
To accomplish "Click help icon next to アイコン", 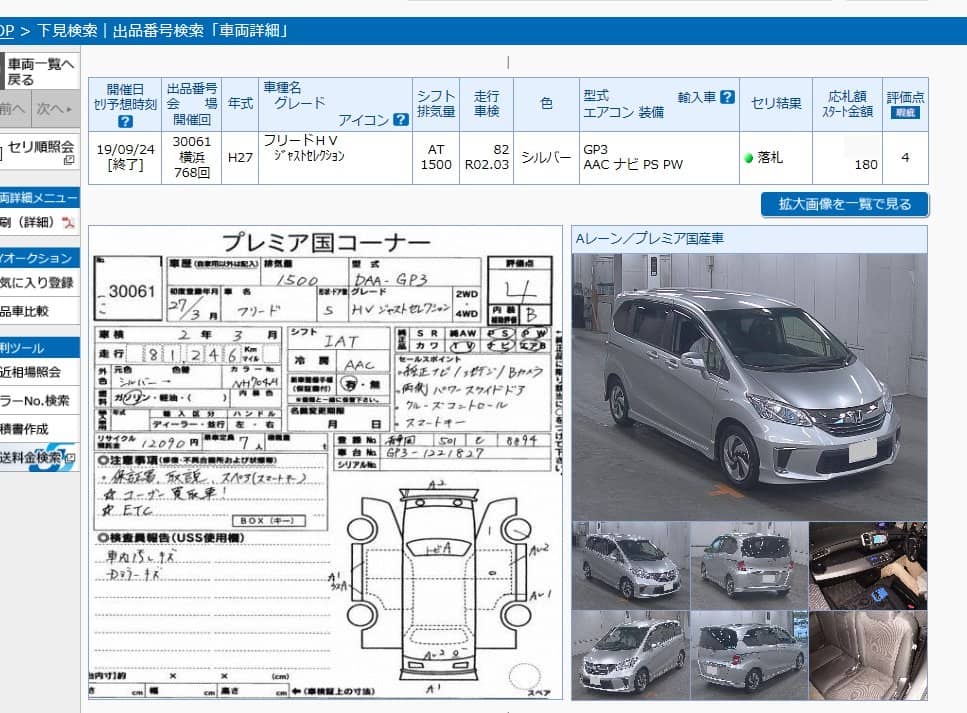I will pyautogui.click(x=401, y=120).
